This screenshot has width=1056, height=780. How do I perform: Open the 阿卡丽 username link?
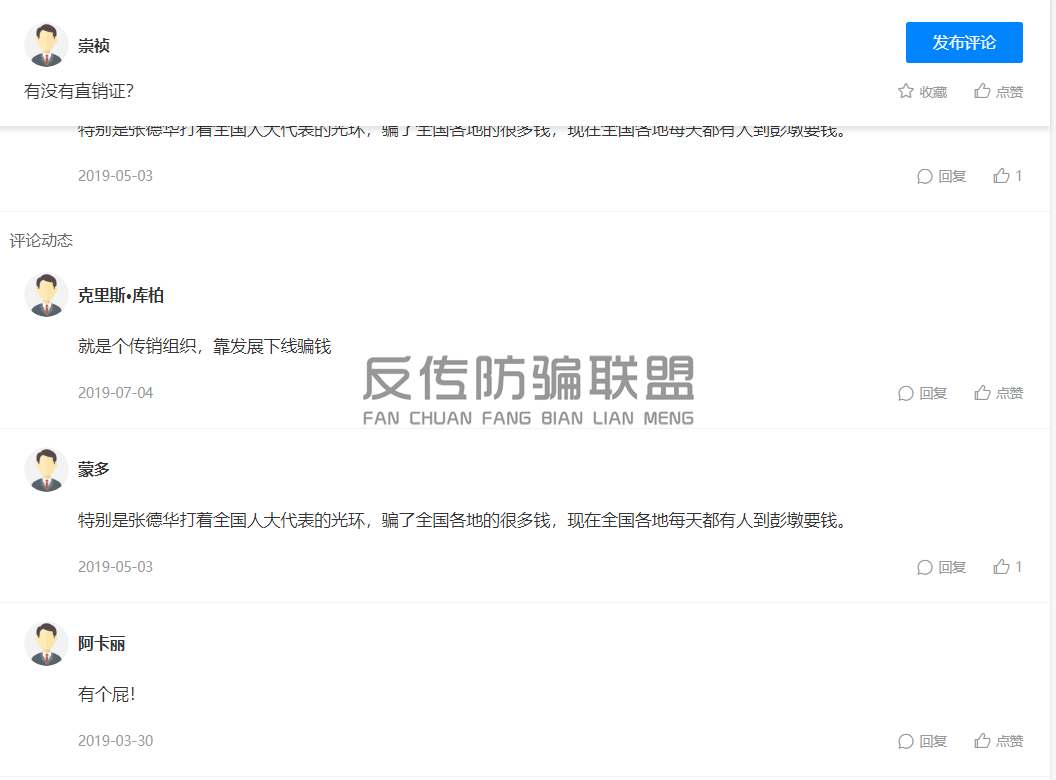pos(102,643)
